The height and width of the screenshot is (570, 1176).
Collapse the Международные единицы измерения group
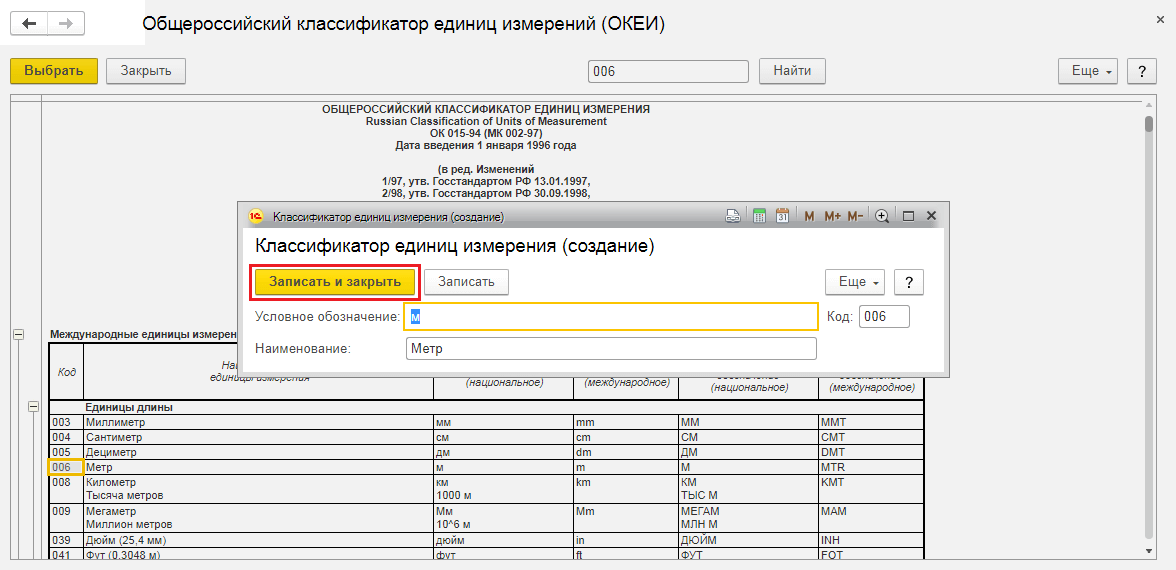point(19,335)
